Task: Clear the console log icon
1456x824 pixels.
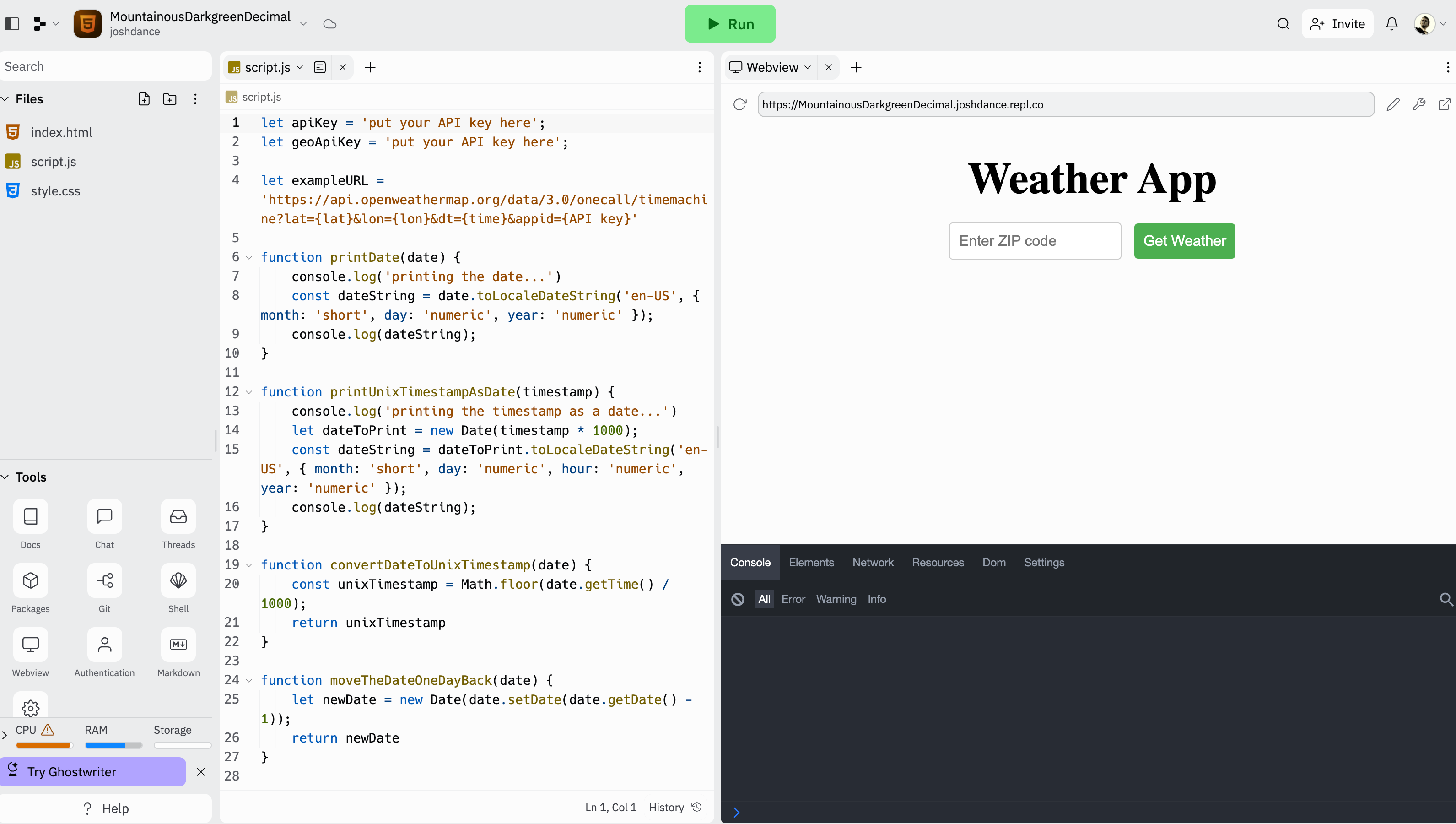Action: (x=738, y=599)
